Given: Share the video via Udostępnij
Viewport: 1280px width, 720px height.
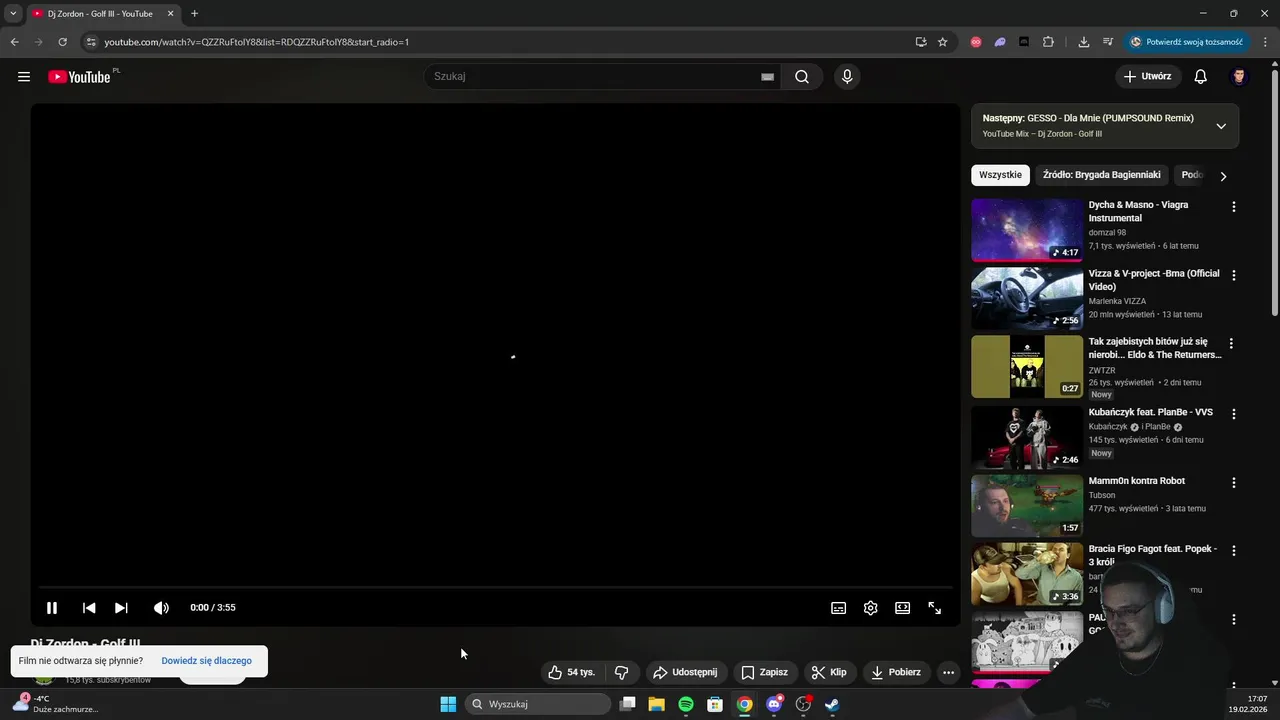Looking at the screenshot, I should pos(686,673).
